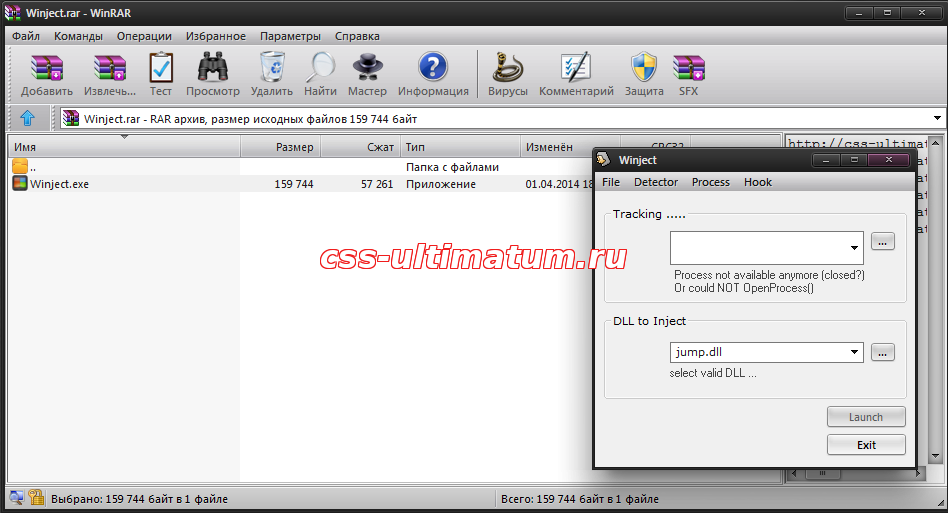Click status text Всего: 159 744 байт

(580, 499)
